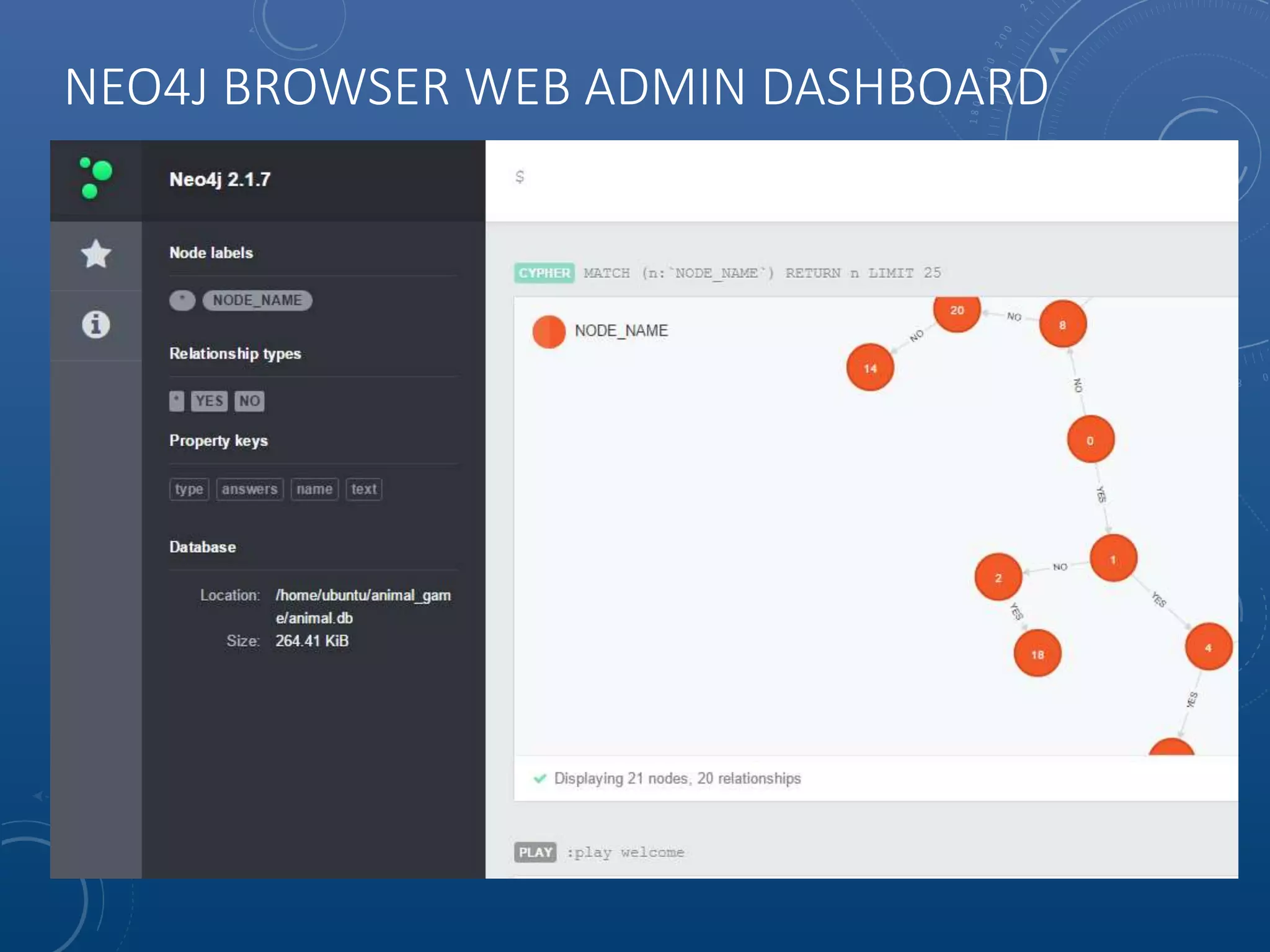1270x952 pixels.
Task: Click the NO edge between nodes 8 and 20
Action: tap(1014, 317)
